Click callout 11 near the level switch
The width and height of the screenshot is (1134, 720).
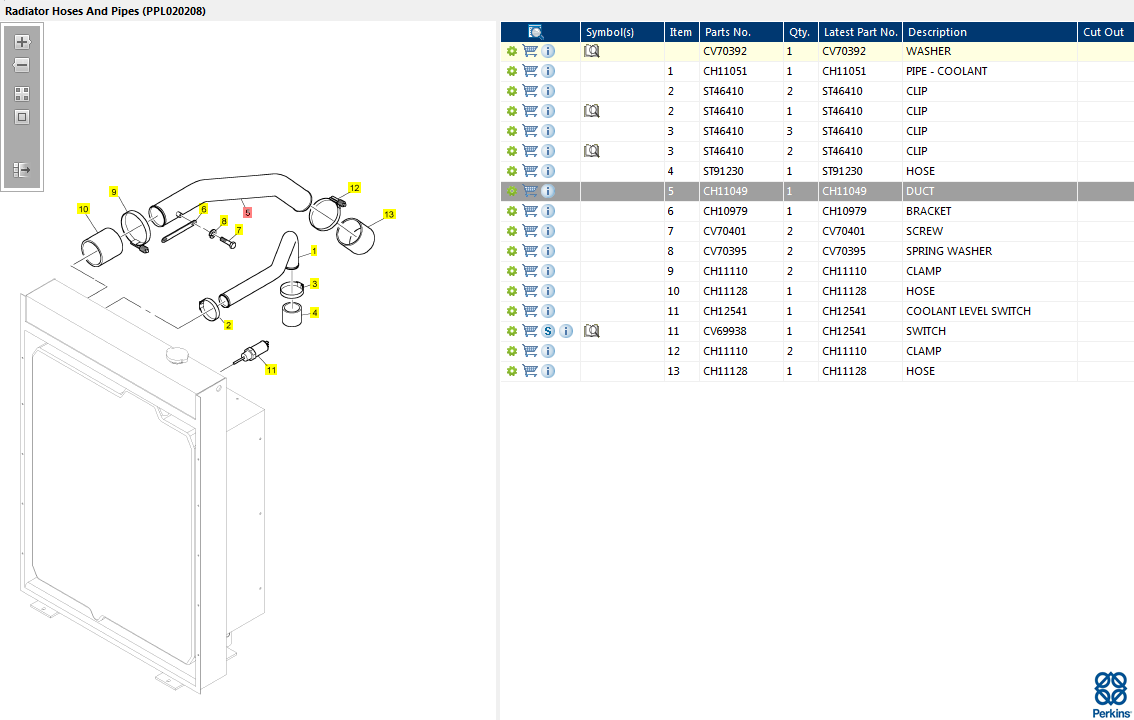(x=271, y=369)
